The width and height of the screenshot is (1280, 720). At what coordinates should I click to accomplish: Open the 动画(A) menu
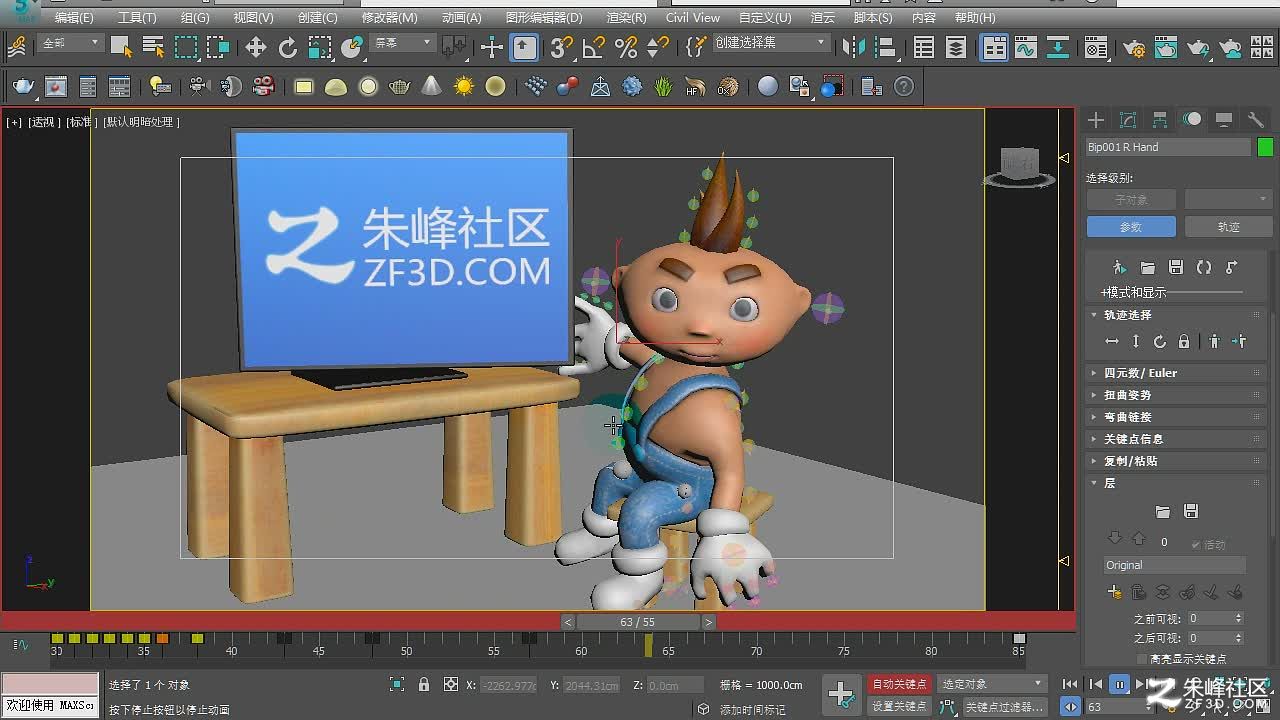point(461,17)
